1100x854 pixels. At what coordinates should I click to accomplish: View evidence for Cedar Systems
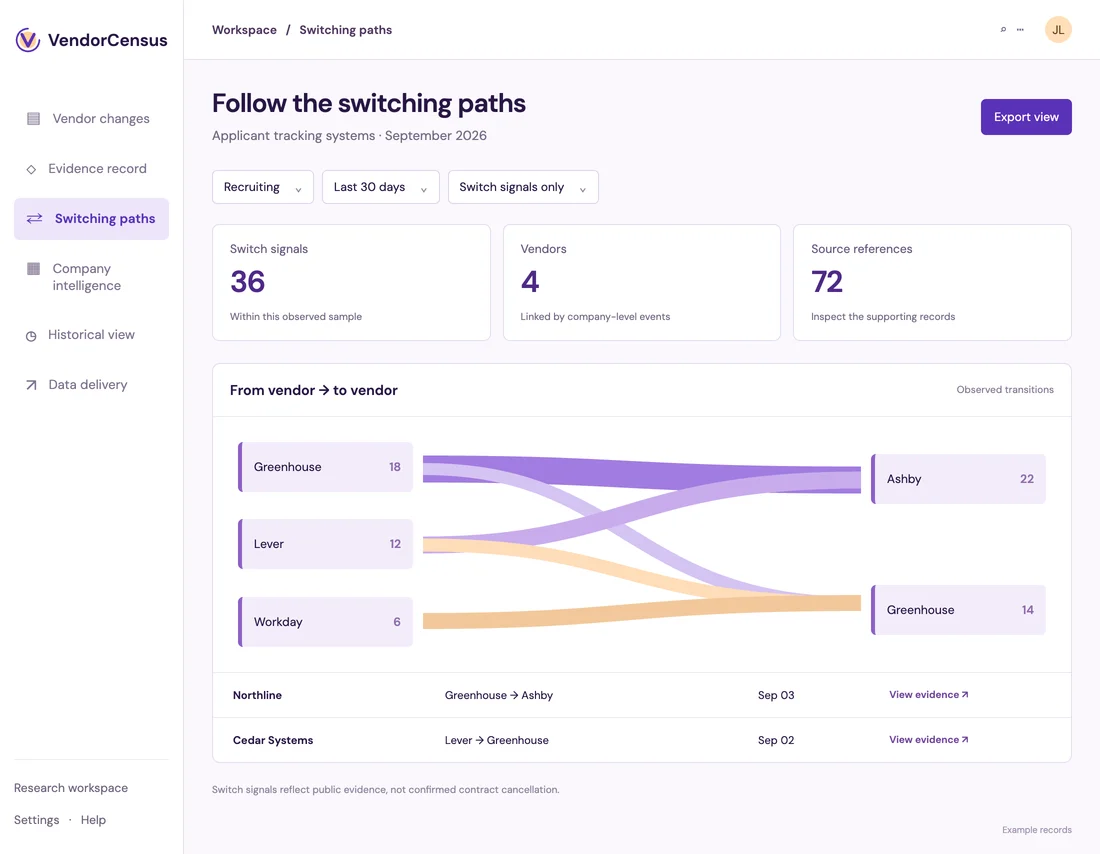coord(928,740)
